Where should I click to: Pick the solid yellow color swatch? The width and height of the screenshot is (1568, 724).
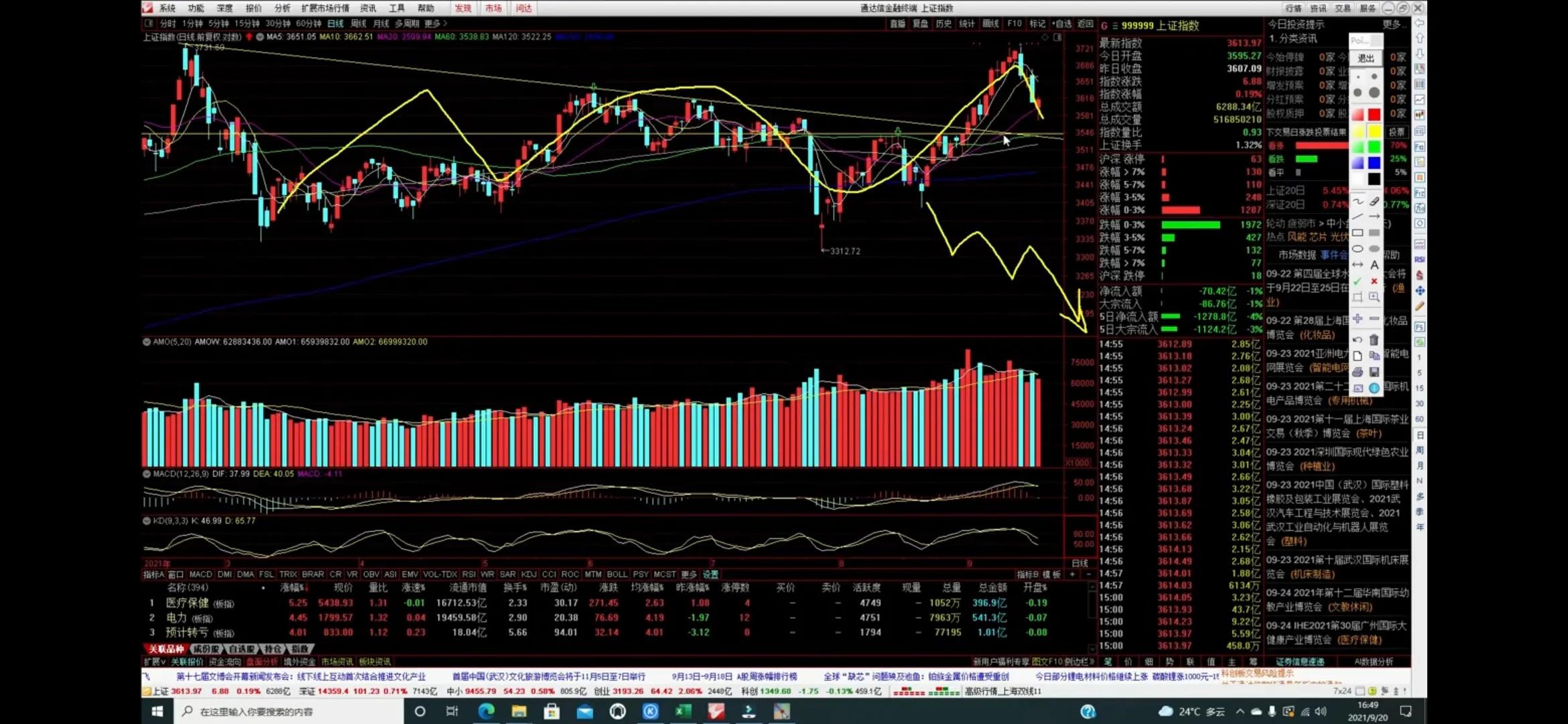click(1374, 131)
